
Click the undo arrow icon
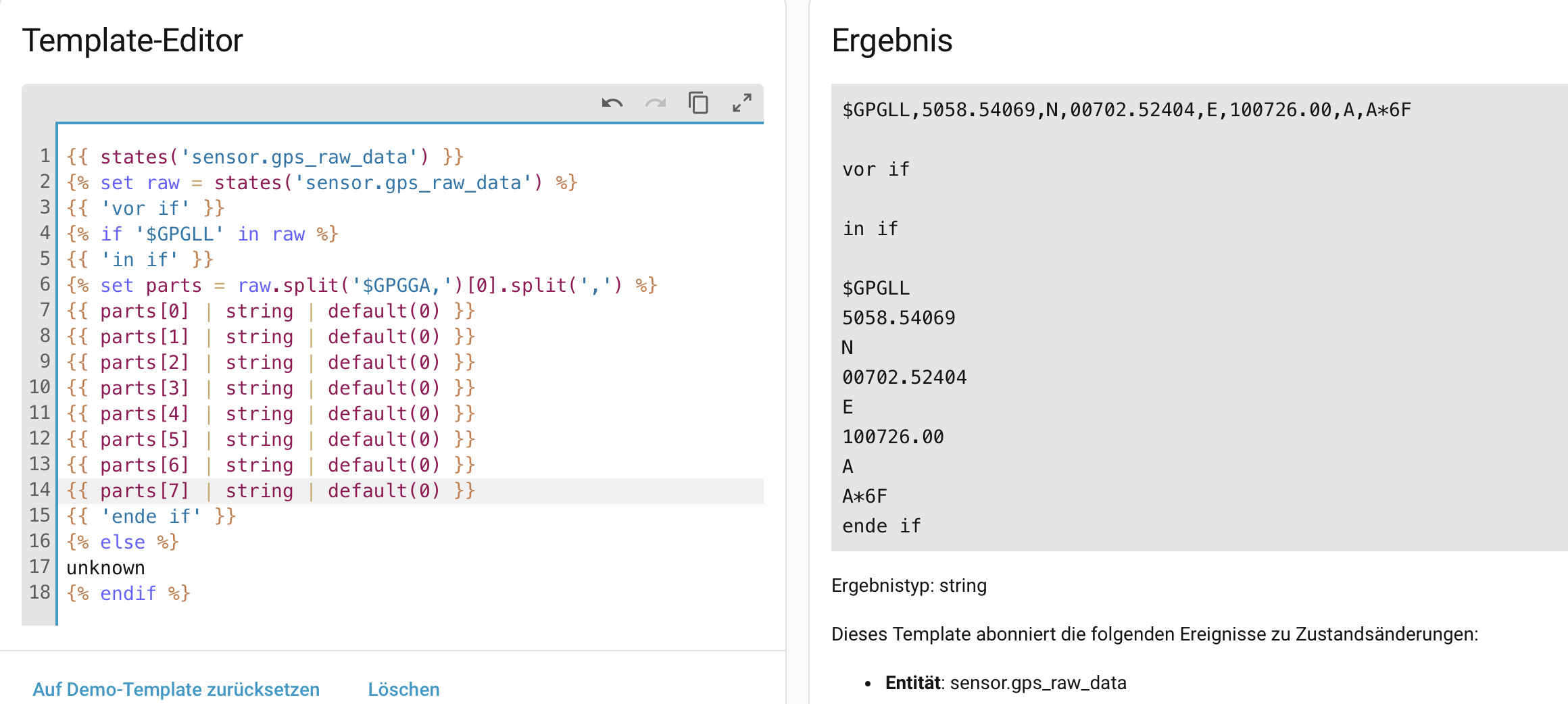(x=612, y=103)
